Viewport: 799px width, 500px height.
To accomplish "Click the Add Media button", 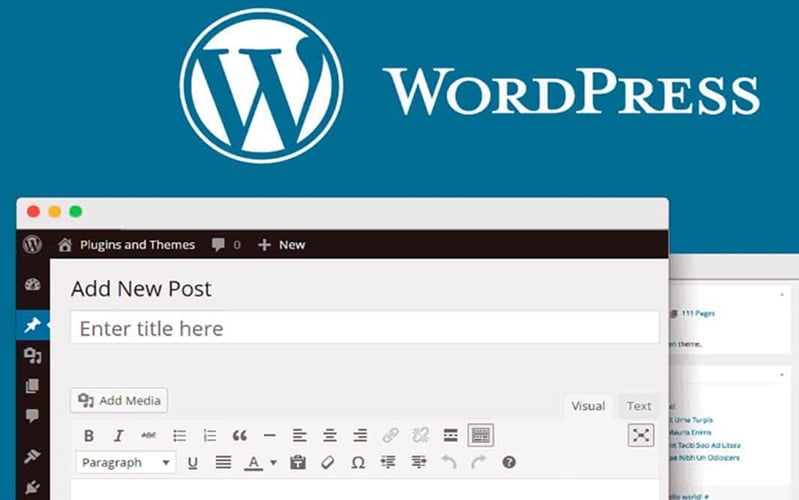I will [119, 401].
